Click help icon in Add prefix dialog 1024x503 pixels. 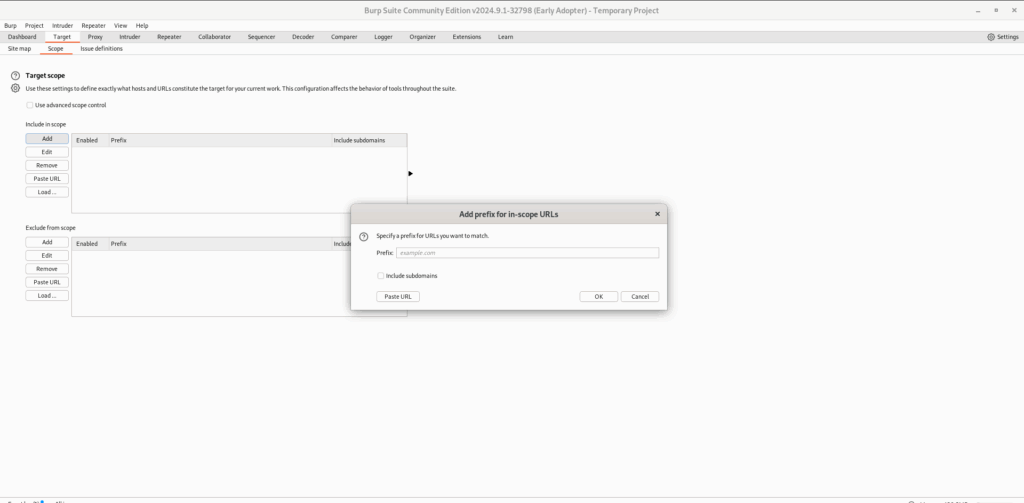coord(364,236)
